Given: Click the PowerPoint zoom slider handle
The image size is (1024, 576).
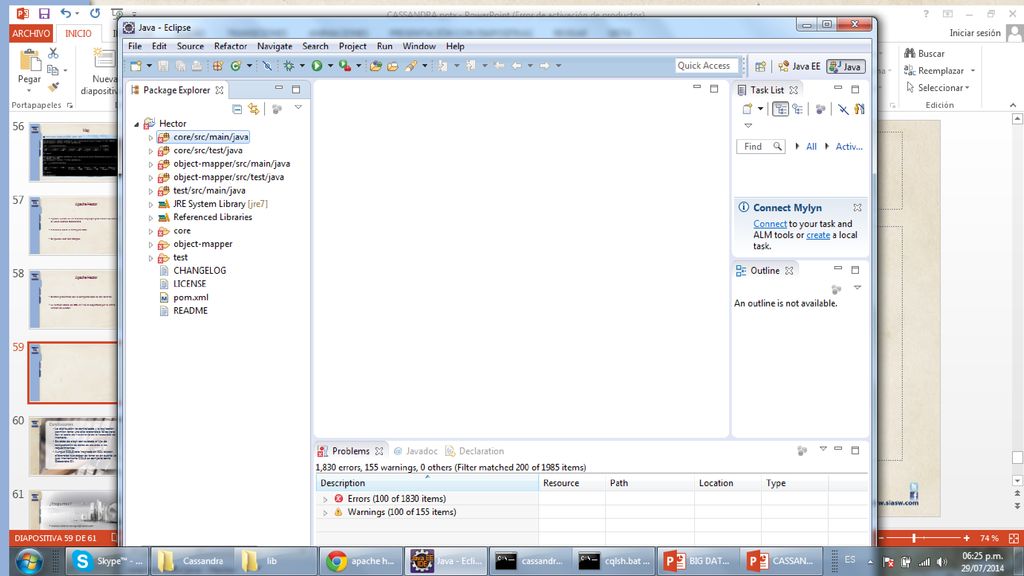Looking at the screenshot, I should [914, 538].
